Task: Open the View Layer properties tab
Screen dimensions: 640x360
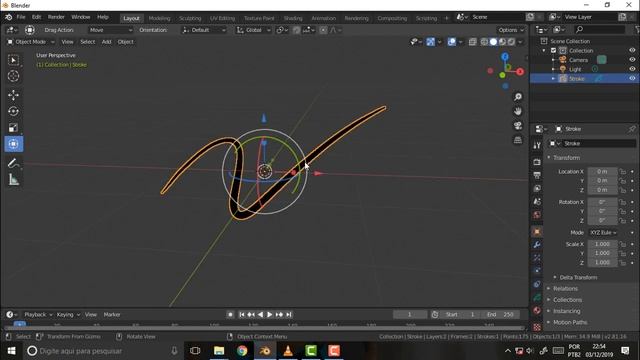Action: tap(537, 188)
